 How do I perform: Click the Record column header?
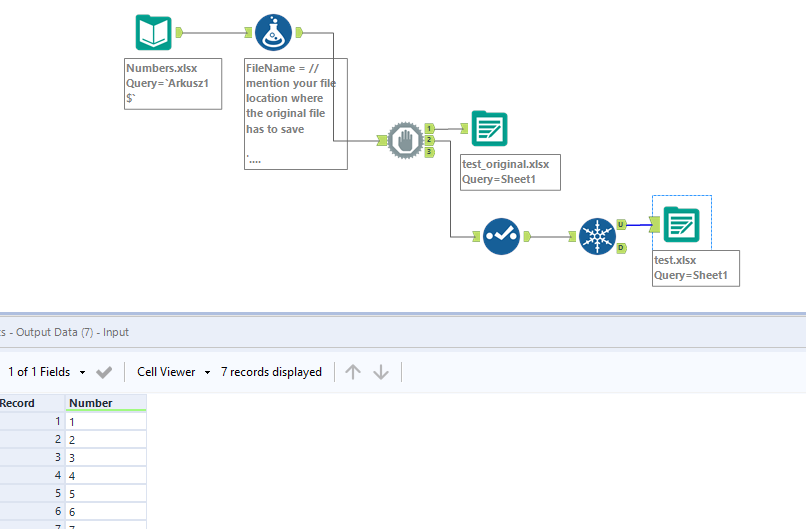point(32,403)
